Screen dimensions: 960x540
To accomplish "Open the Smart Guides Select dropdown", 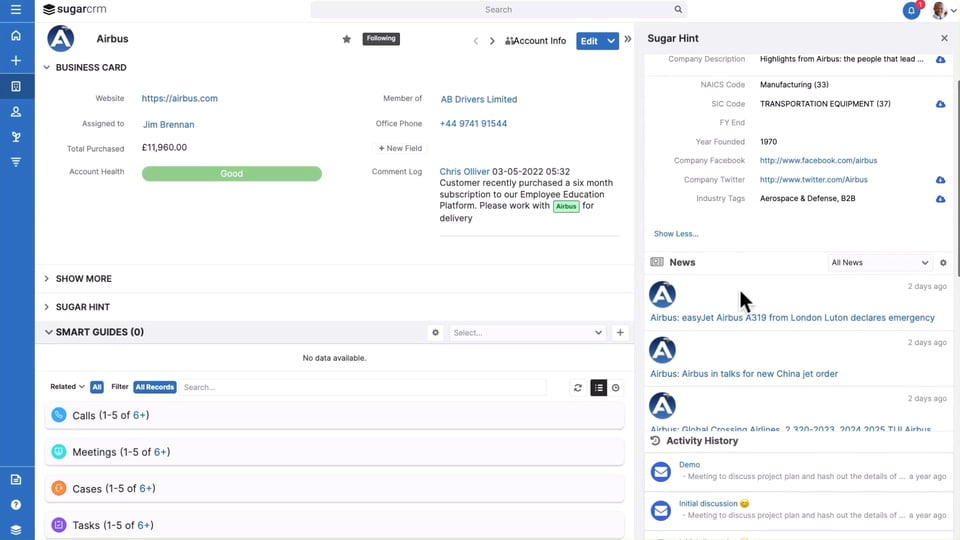I will (527, 332).
